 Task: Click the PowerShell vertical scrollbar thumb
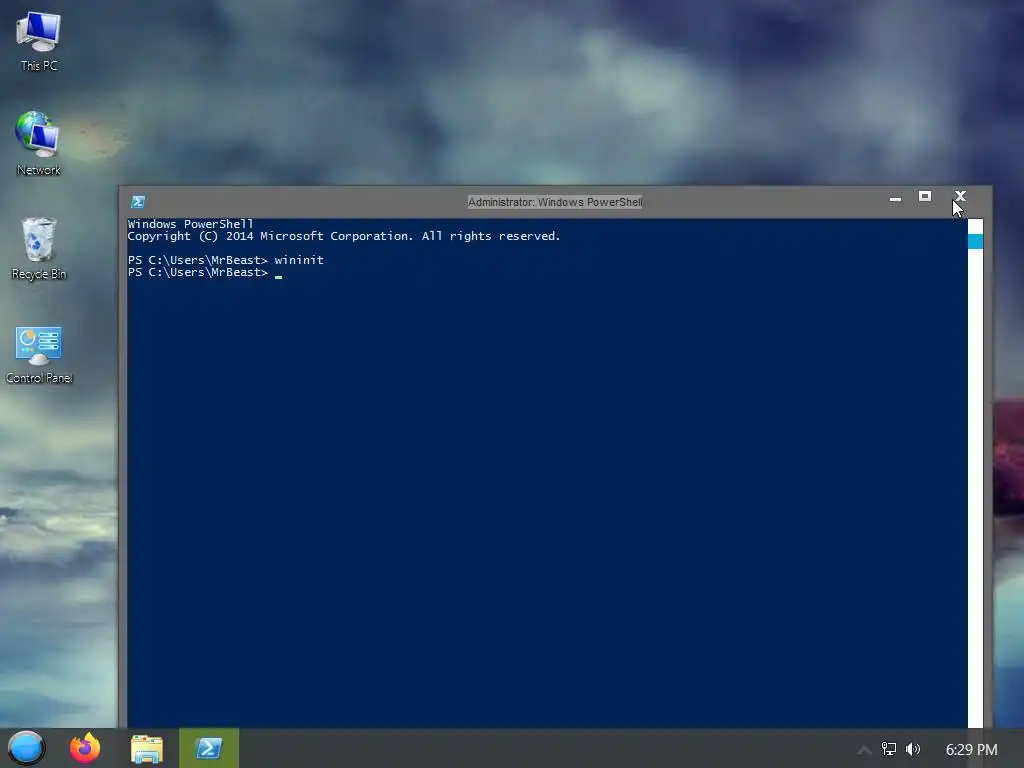click(975, 241)
